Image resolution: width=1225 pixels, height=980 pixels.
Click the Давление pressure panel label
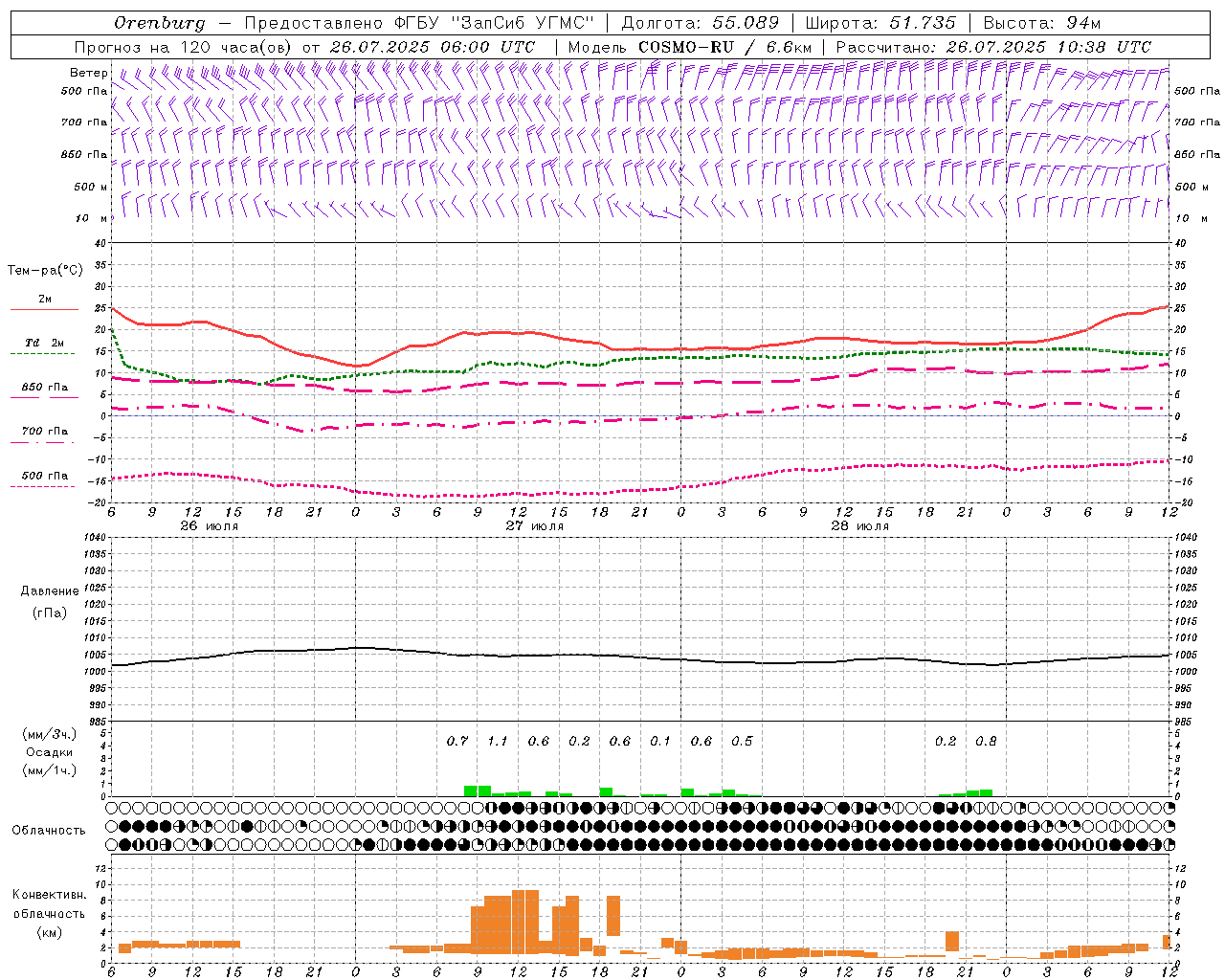pyautogui.click(x=50, y=591)
